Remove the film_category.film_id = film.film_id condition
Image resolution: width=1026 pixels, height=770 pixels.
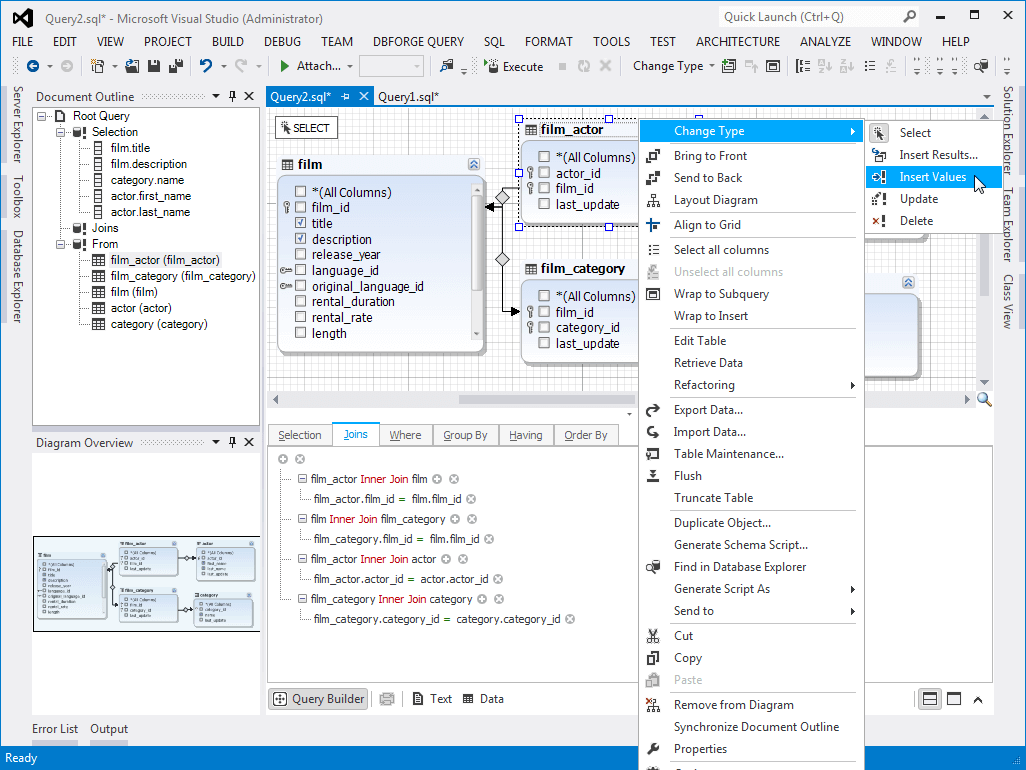489,539
